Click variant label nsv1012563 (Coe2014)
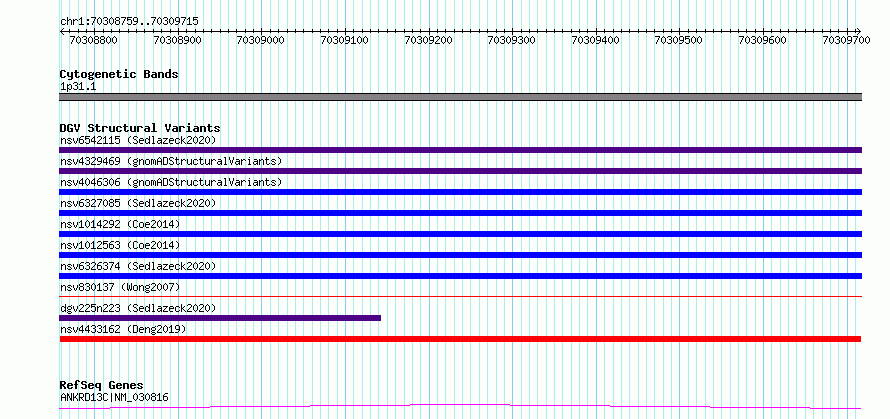Screen dimensions: 890x419 pos(120,245)
